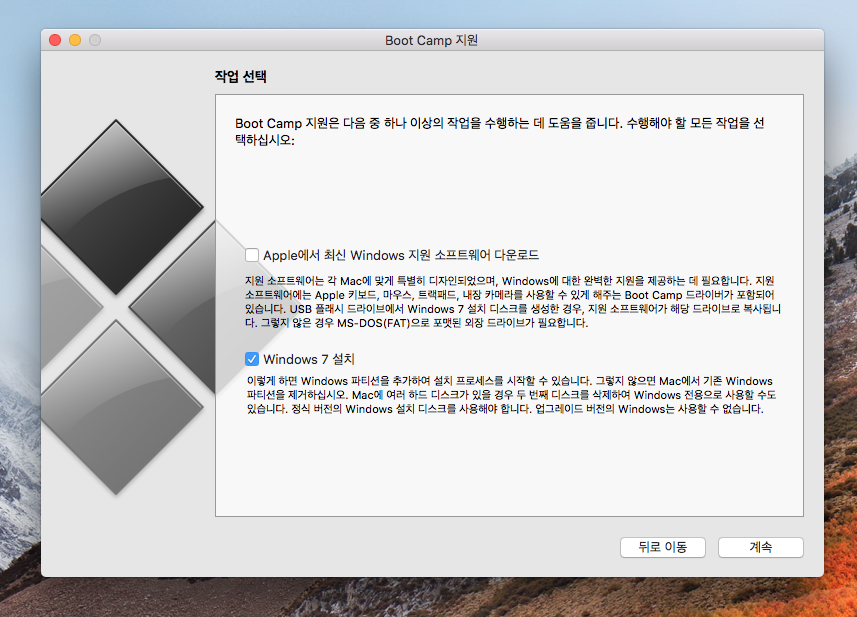Click the intro paragraph starting Boot Camp 지원은

click(x=500, y=131)
